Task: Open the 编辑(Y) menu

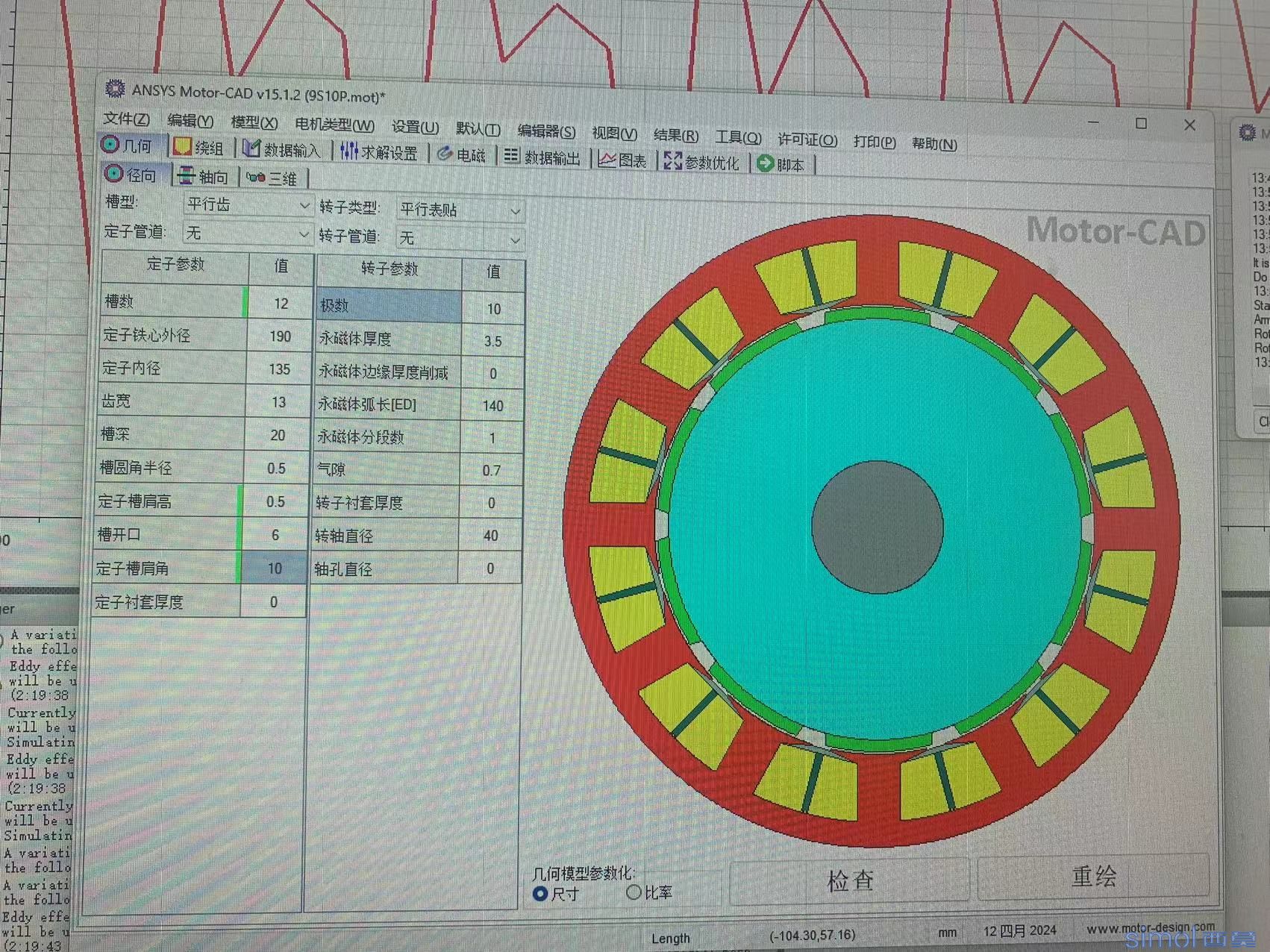Action: pos(190,121)
